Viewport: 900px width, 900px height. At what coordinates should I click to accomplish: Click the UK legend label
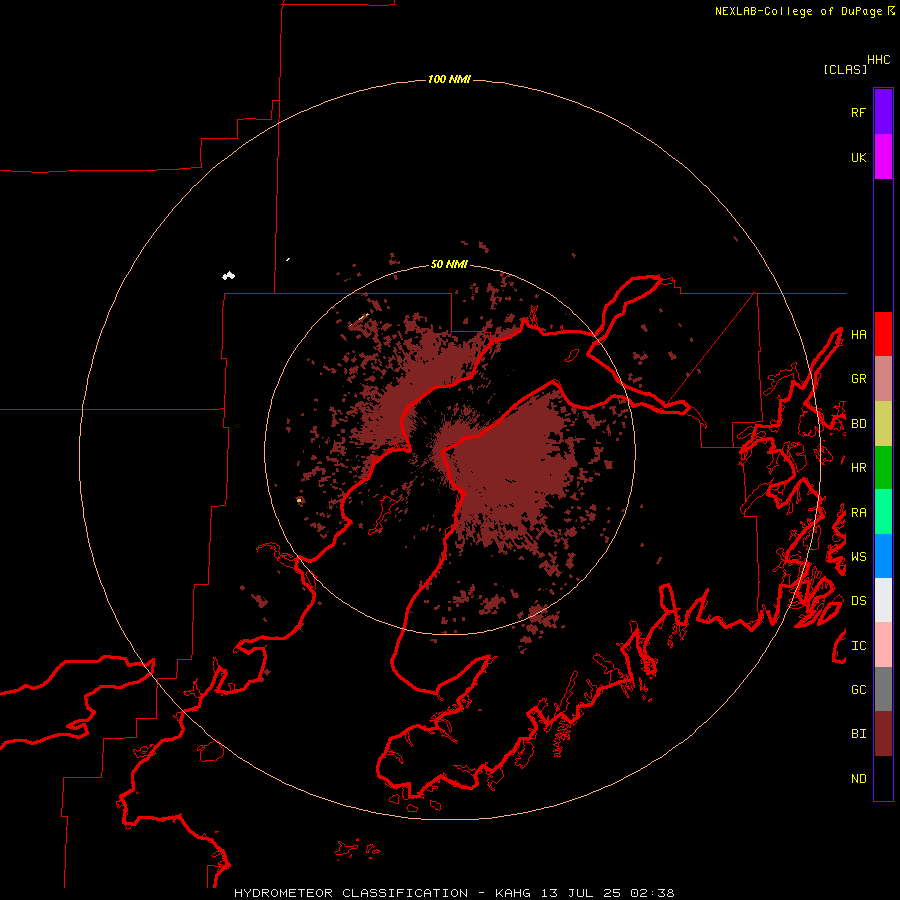coord(858,157)
